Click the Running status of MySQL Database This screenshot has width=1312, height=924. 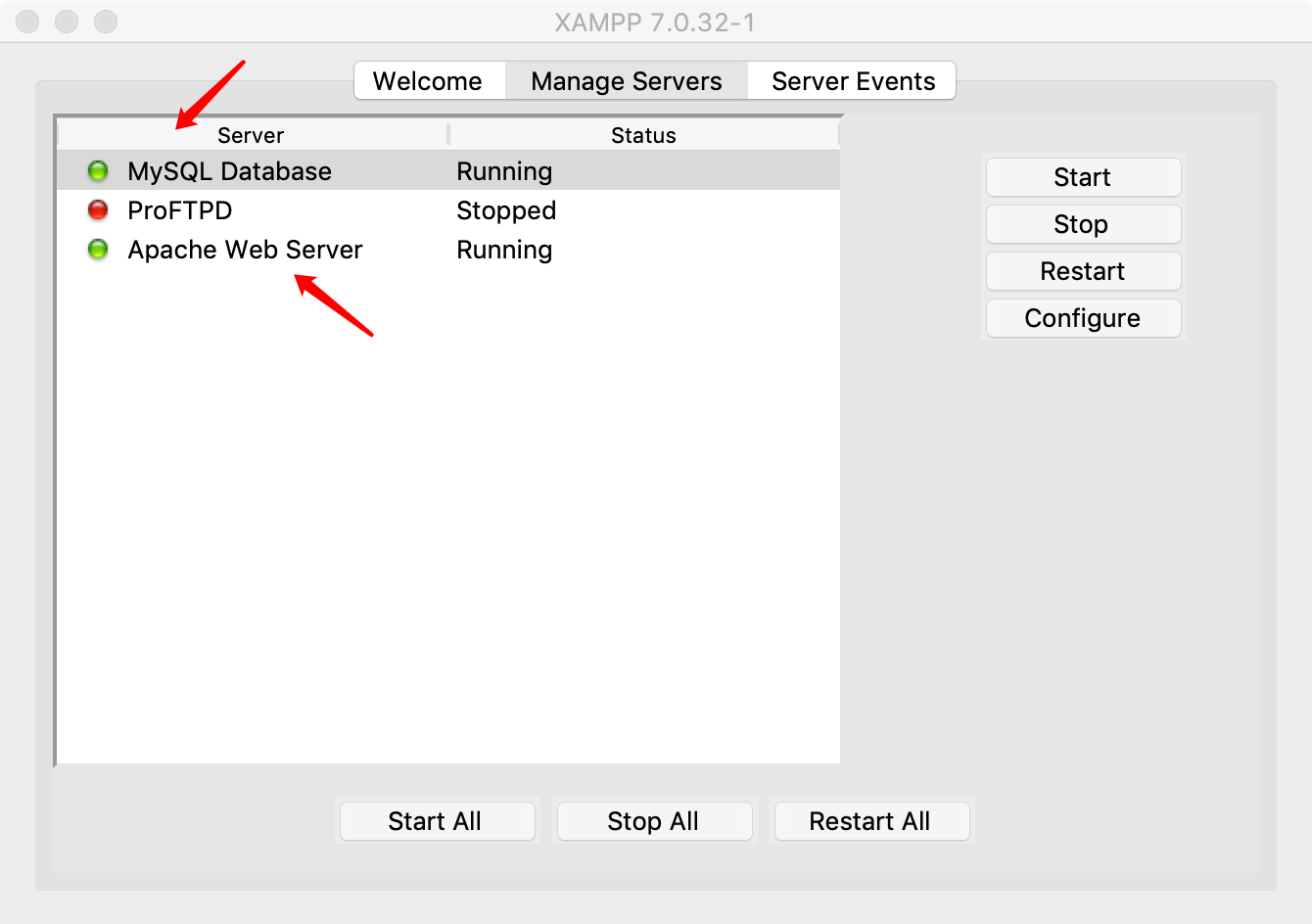504,171
